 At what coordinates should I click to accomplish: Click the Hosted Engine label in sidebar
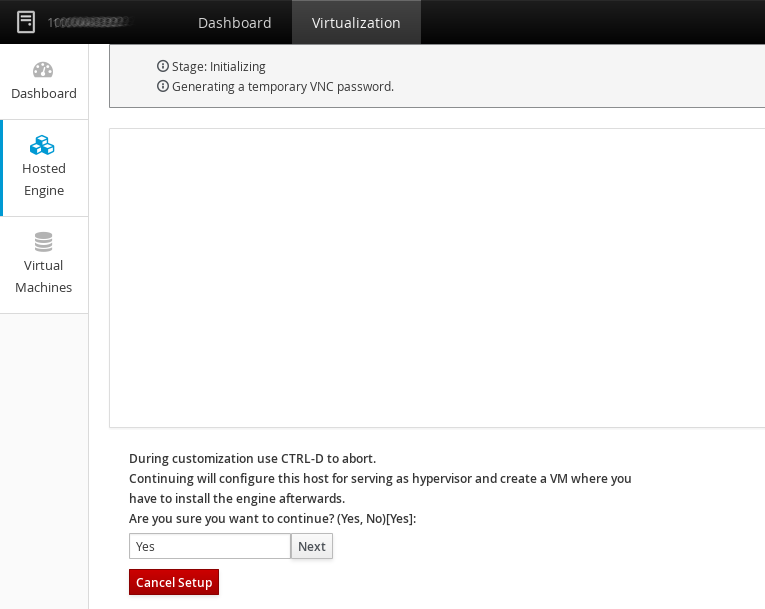pyautogui.click(x=44, y=180)
